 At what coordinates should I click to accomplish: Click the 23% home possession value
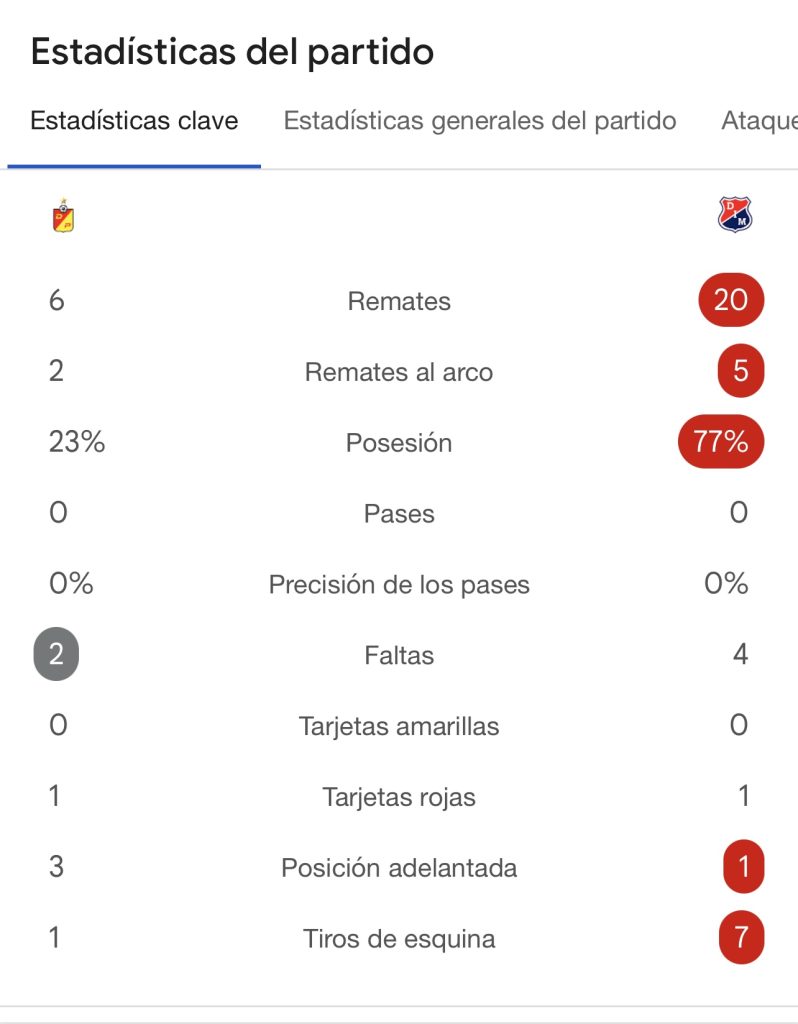tap(77, 442)
